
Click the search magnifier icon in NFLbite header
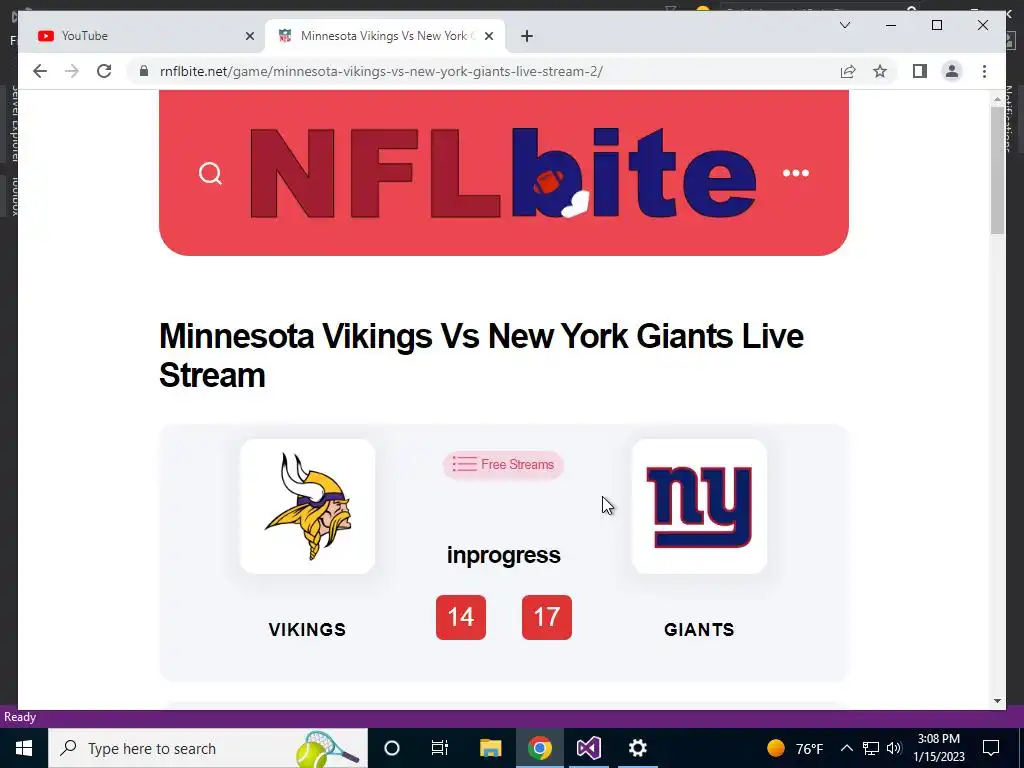click(x=210, y=174)
